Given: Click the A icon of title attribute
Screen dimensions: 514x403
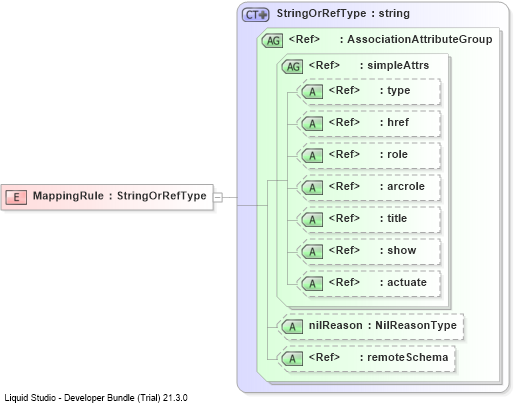Looking at the screenshot, I should coord(312,220).
